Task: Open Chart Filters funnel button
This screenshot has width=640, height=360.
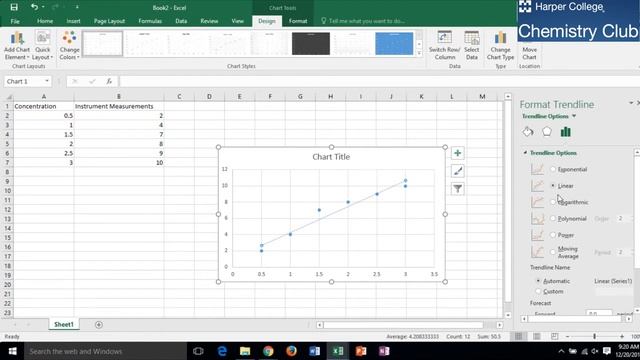Action: coord(458,189)
